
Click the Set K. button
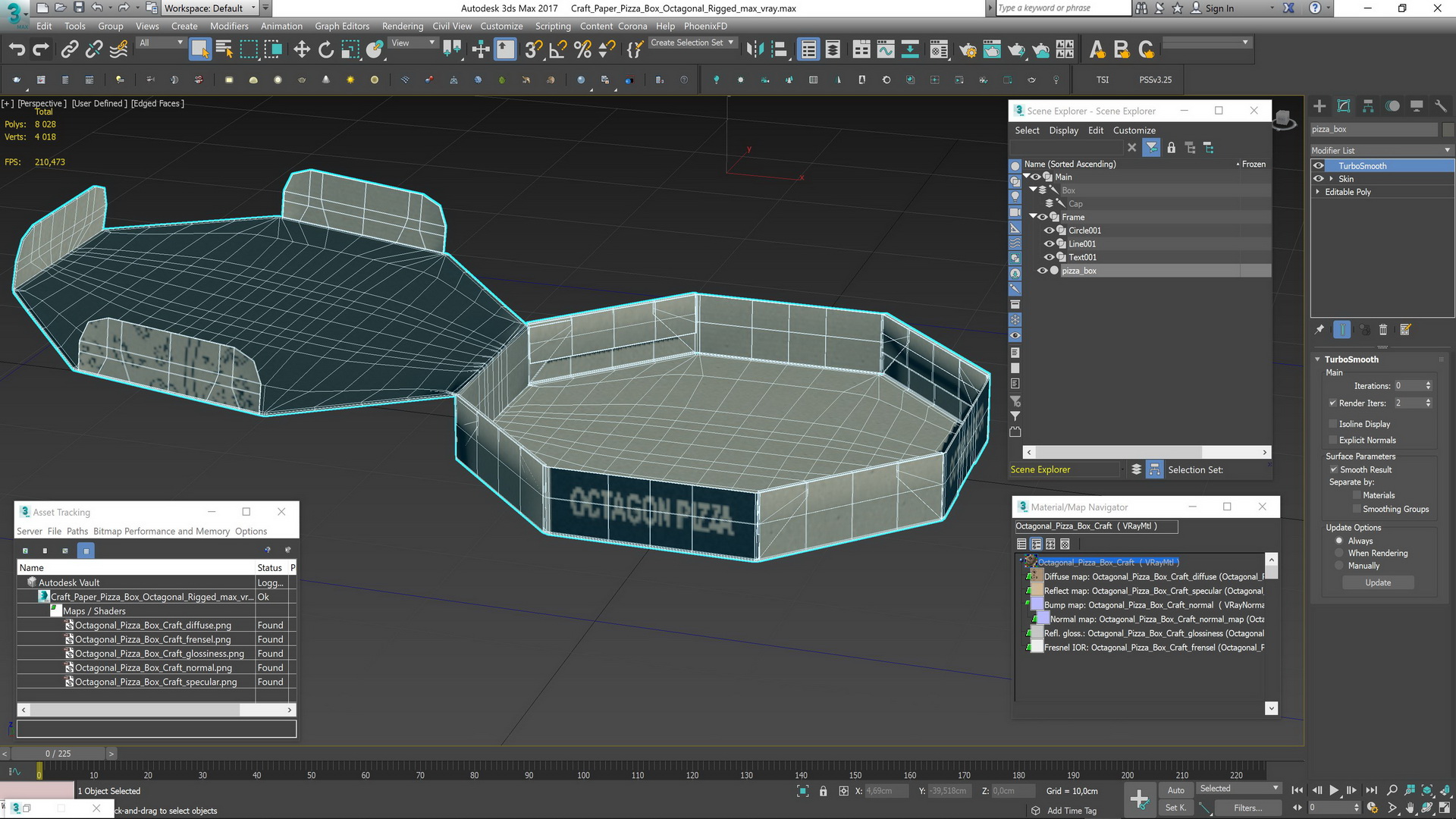point(1175,808)
